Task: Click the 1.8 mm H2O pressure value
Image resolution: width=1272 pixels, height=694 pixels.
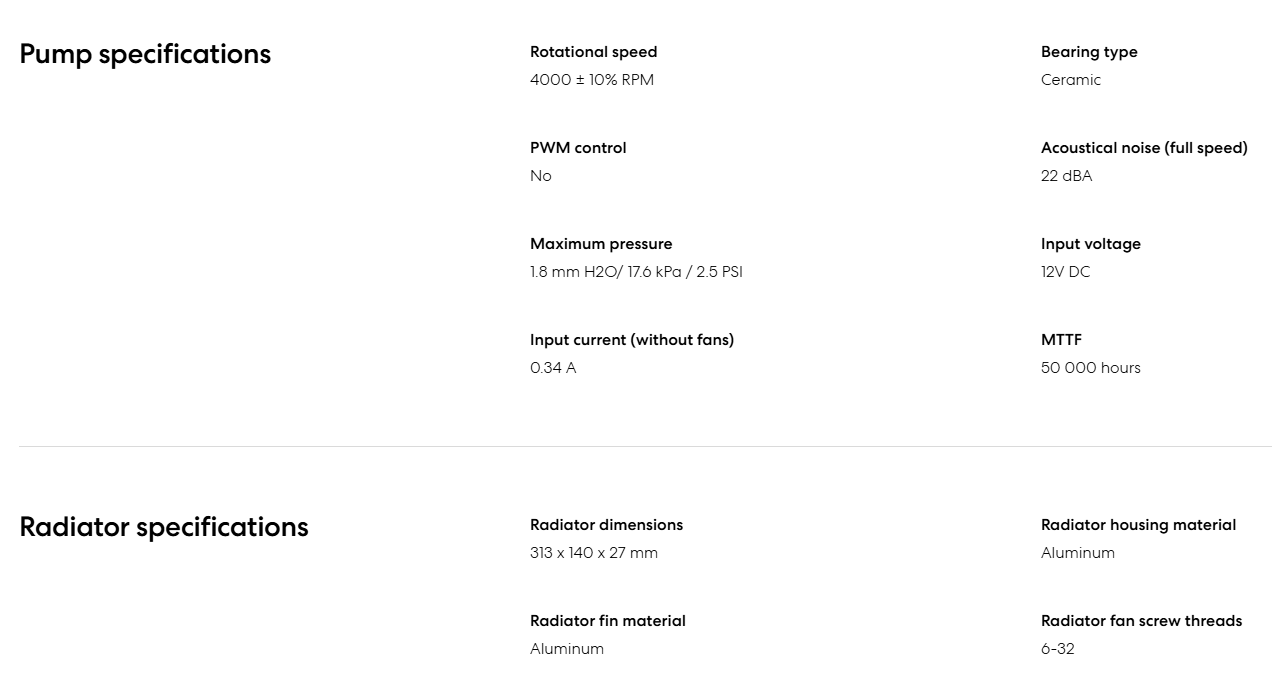Action: coord(636,272)
